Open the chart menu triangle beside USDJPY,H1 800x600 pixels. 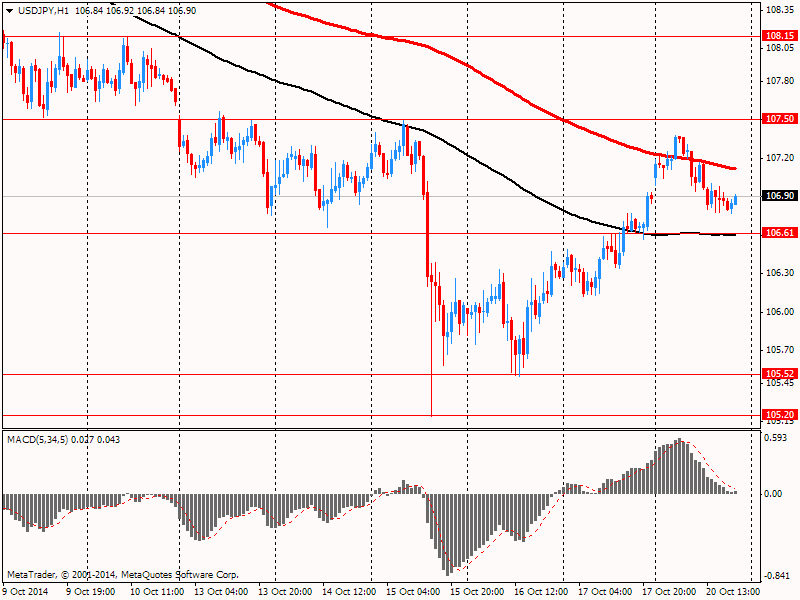(10, 11)
